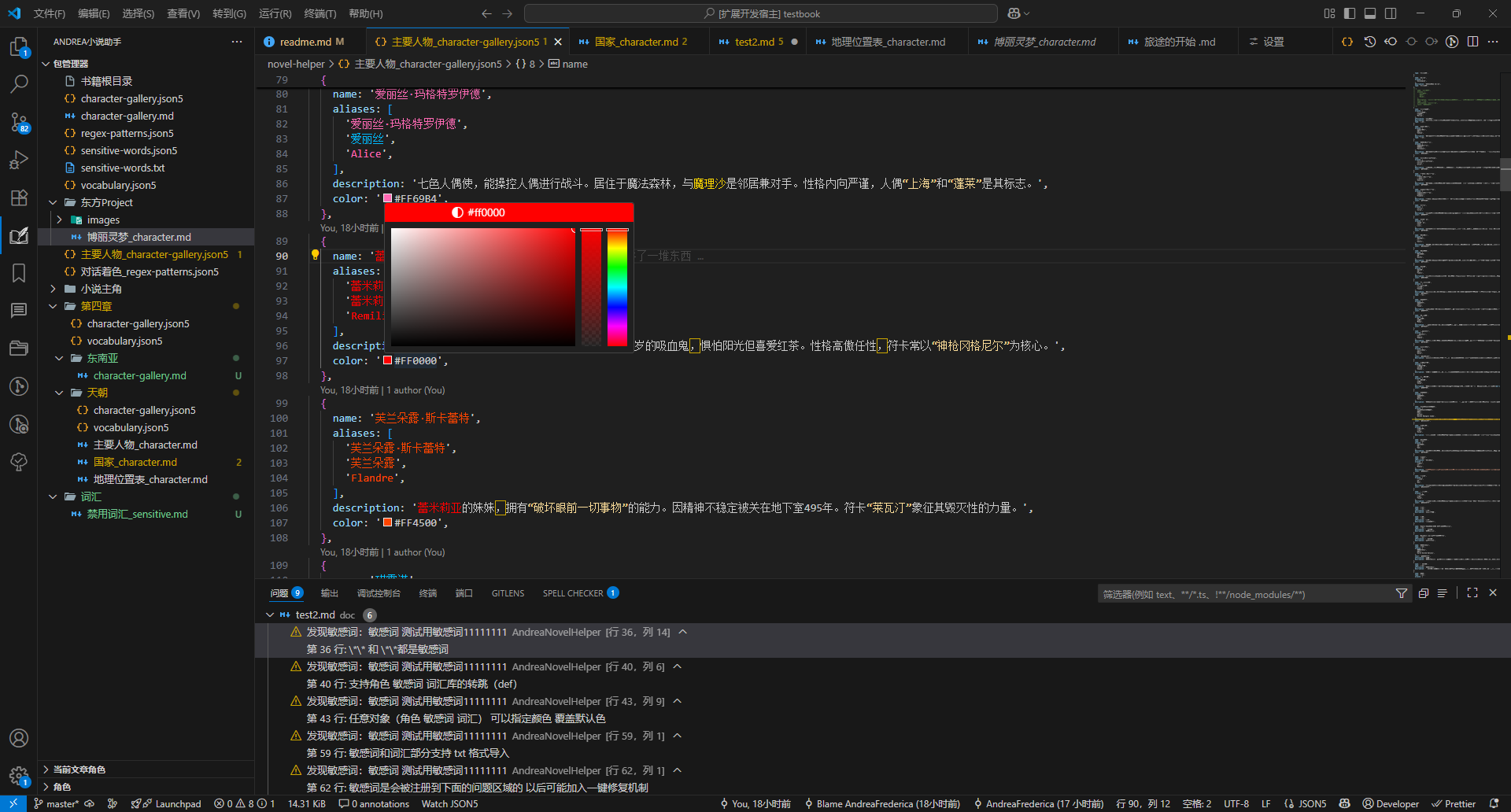Click the Accounts icon in activity bar
This screenshot has height=812, width=1511.
(19, 738)
